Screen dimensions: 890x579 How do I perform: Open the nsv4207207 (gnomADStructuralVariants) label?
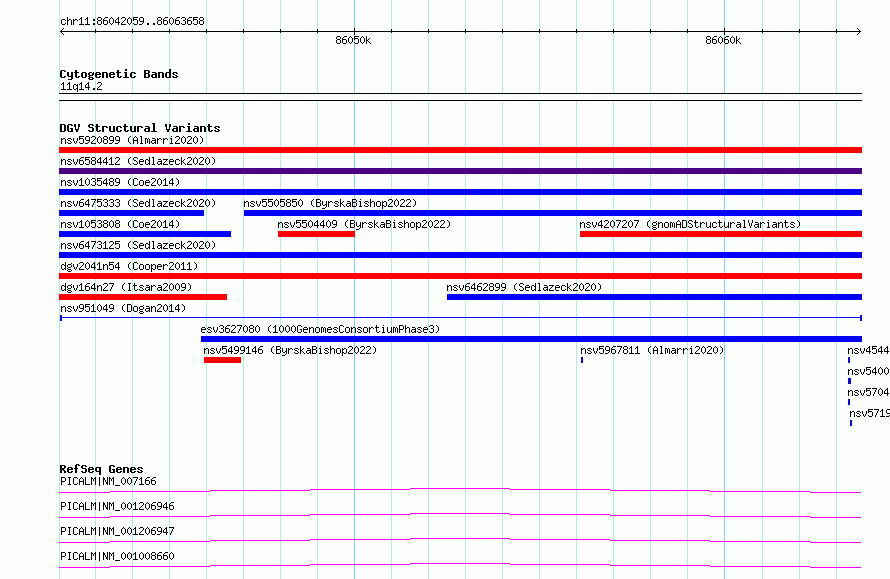[x=690, y=224]
